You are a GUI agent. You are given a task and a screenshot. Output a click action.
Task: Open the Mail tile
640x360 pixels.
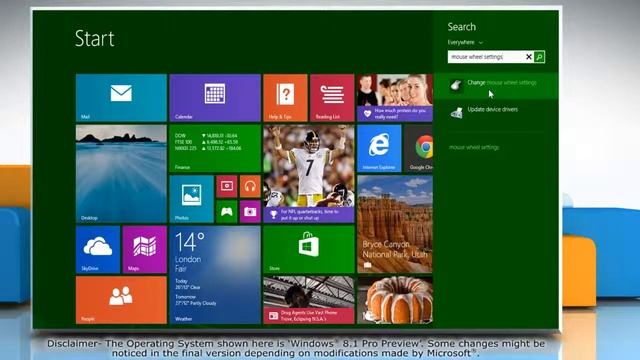121,98
